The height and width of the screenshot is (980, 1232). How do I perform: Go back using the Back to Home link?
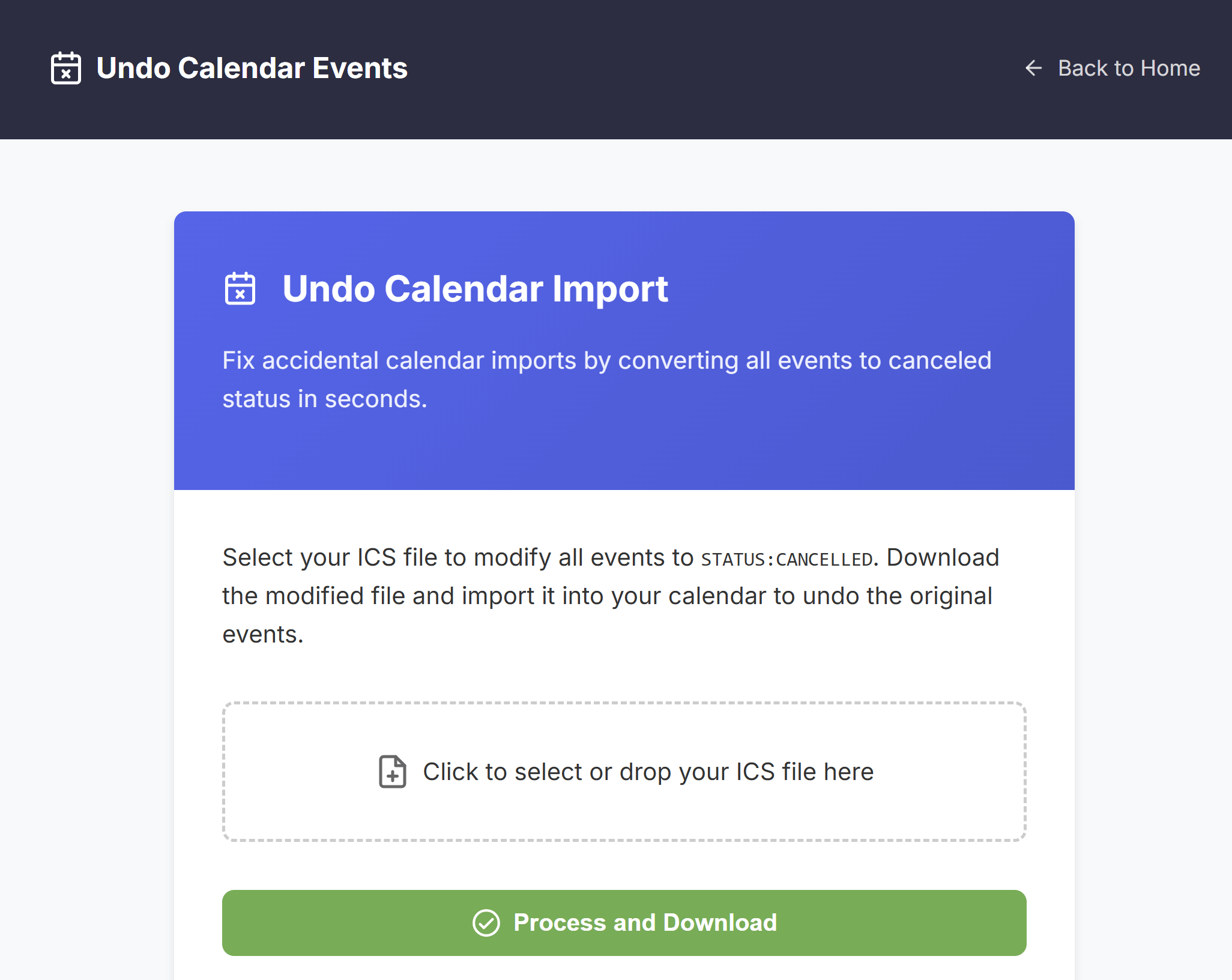click(x=1112, y=68)
